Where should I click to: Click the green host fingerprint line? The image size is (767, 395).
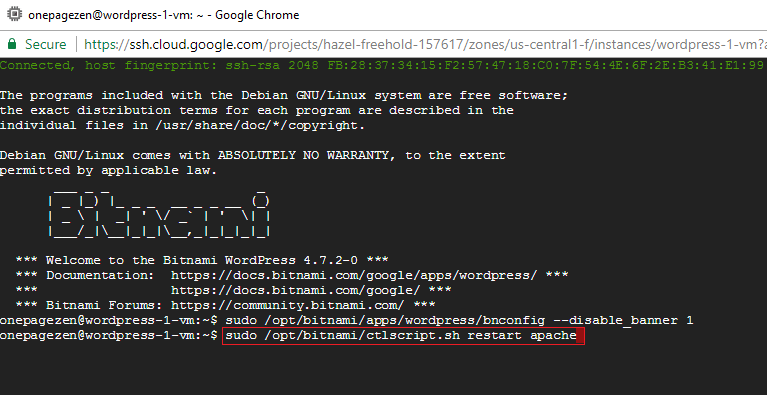(x=382, y=65)
